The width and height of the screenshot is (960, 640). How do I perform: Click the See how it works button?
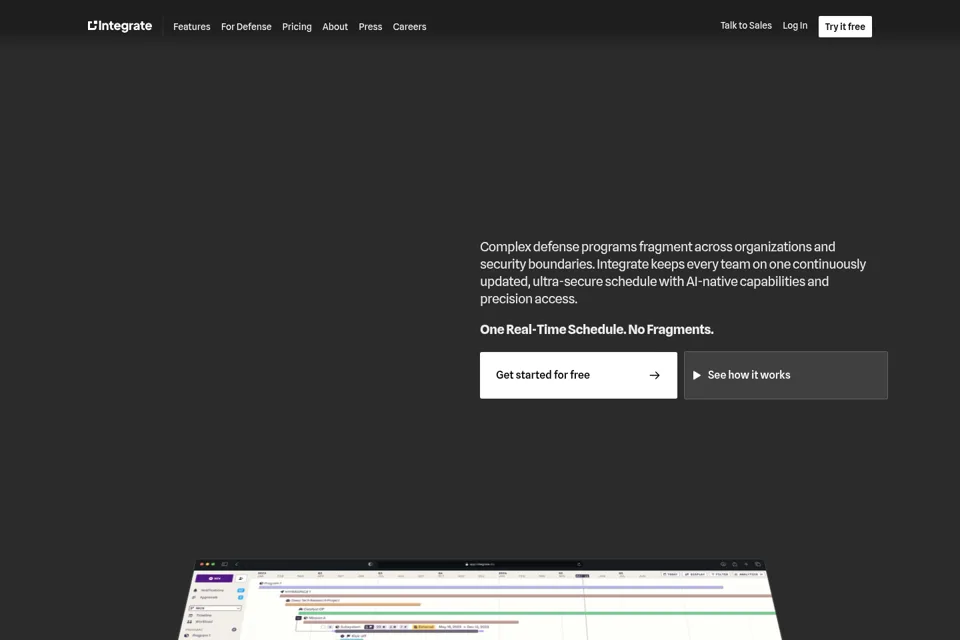[786, 375]
